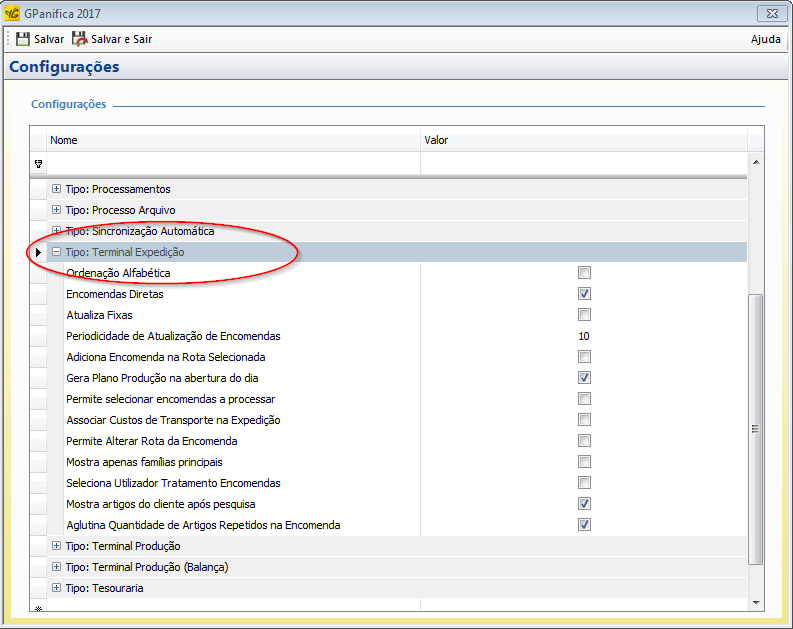Click the vertical scrollbar thumb
This screenshot has height=629, width=793.
click(x=756, y=428)
